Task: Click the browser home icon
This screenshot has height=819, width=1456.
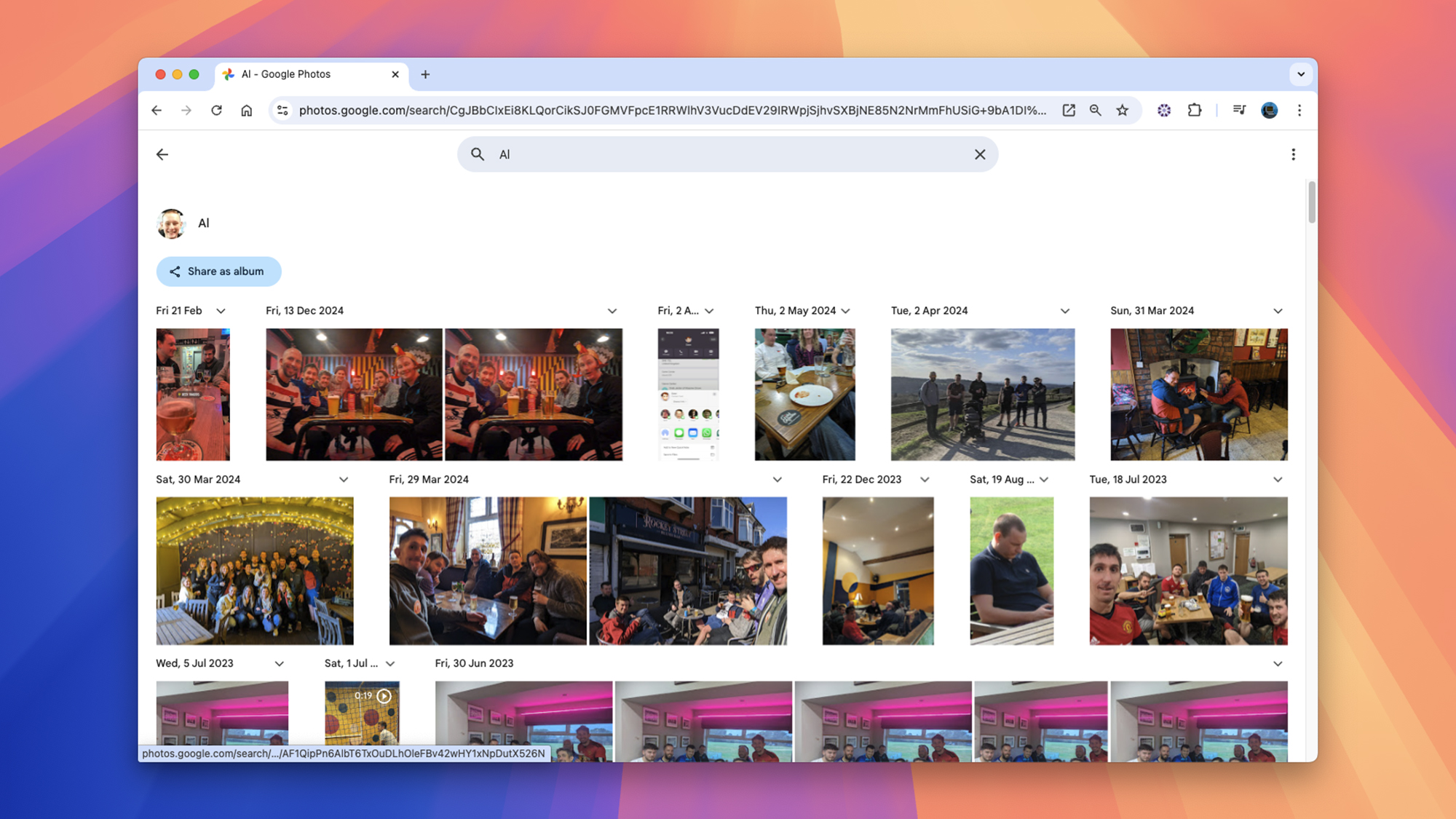Action: 247,111
